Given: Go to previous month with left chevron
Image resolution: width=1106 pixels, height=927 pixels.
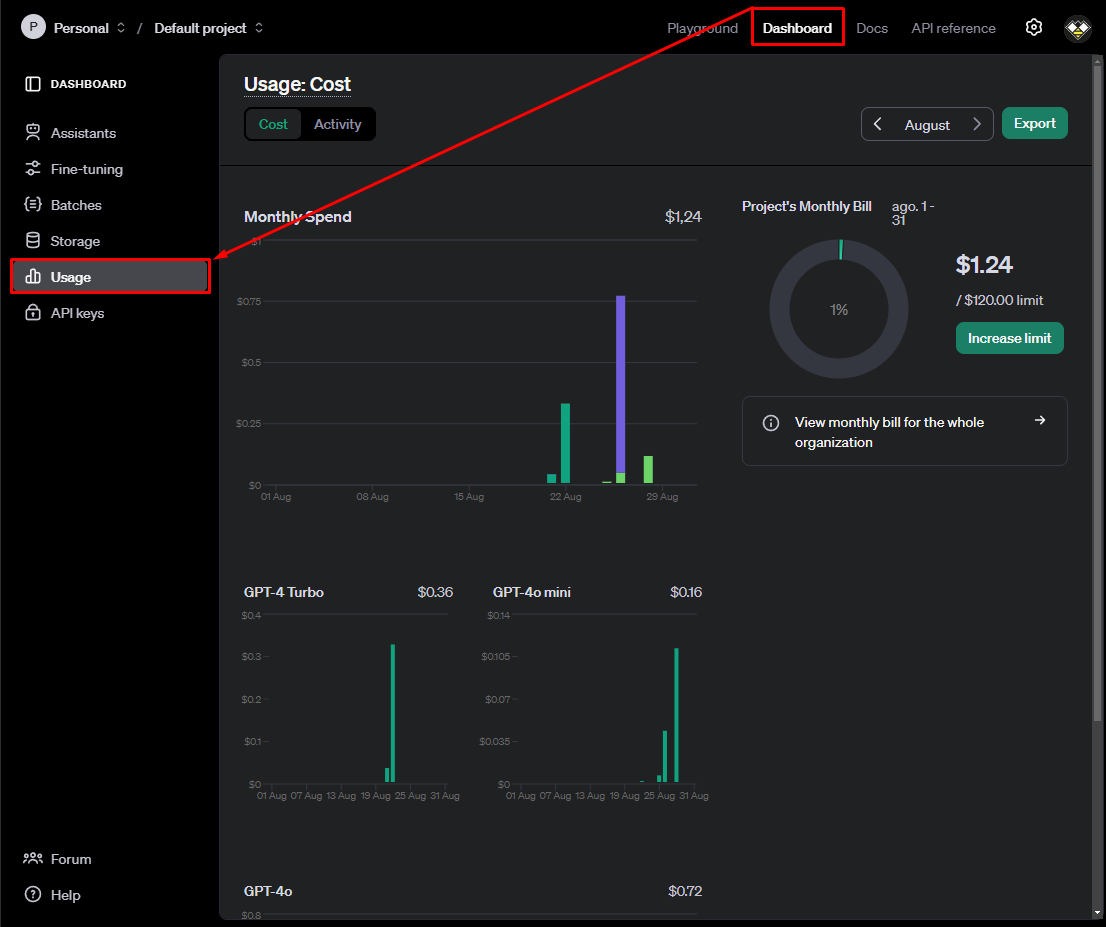Looking at the screenshot, I should [x=877, y=124].
